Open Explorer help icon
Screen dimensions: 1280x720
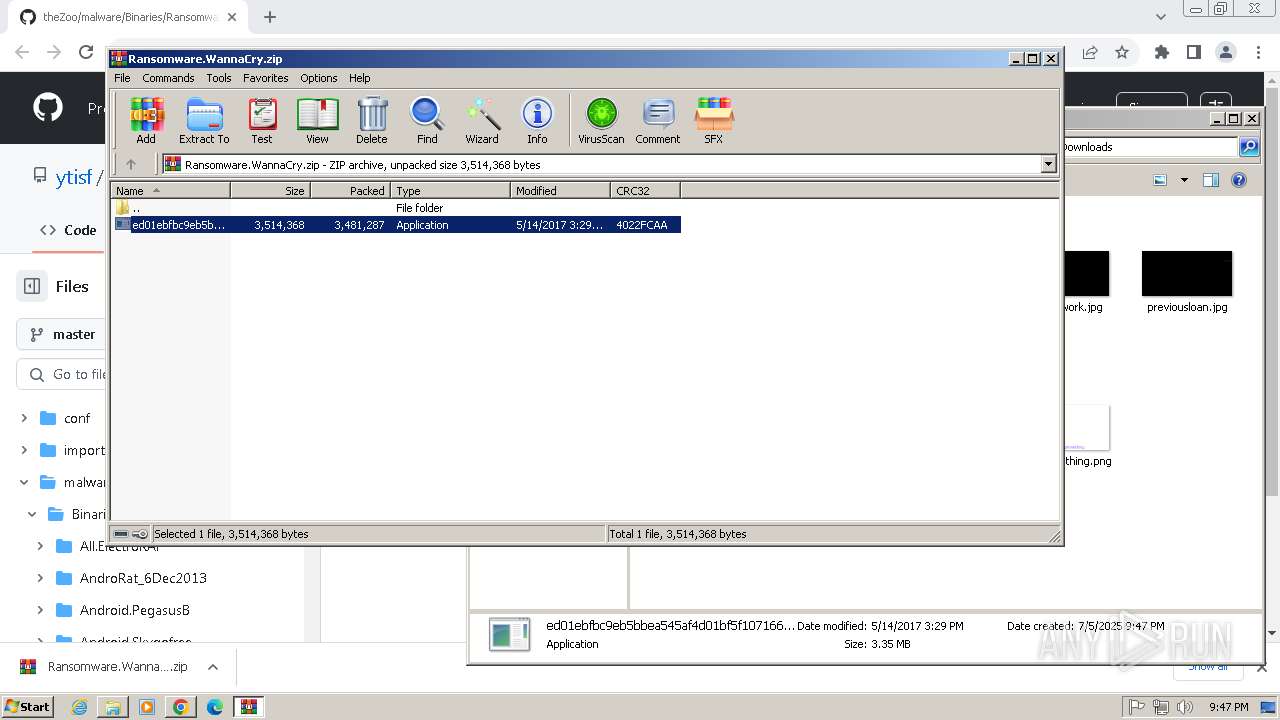click(x=1239, y=180)
